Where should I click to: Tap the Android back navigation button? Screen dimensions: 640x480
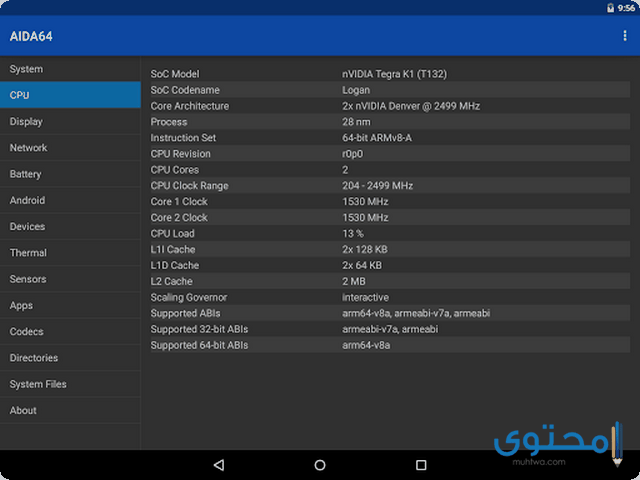[x=219, y=465]
